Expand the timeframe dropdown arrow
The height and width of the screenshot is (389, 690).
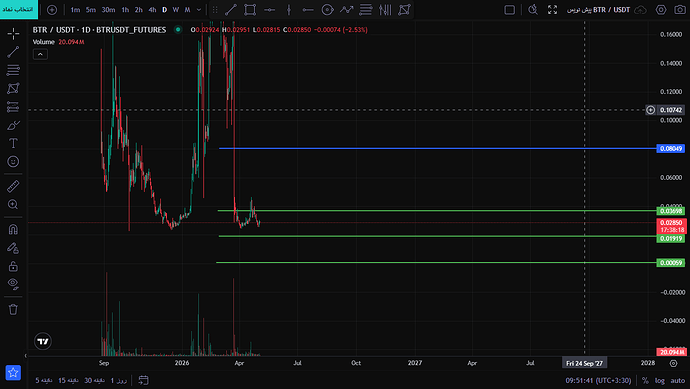199,10
